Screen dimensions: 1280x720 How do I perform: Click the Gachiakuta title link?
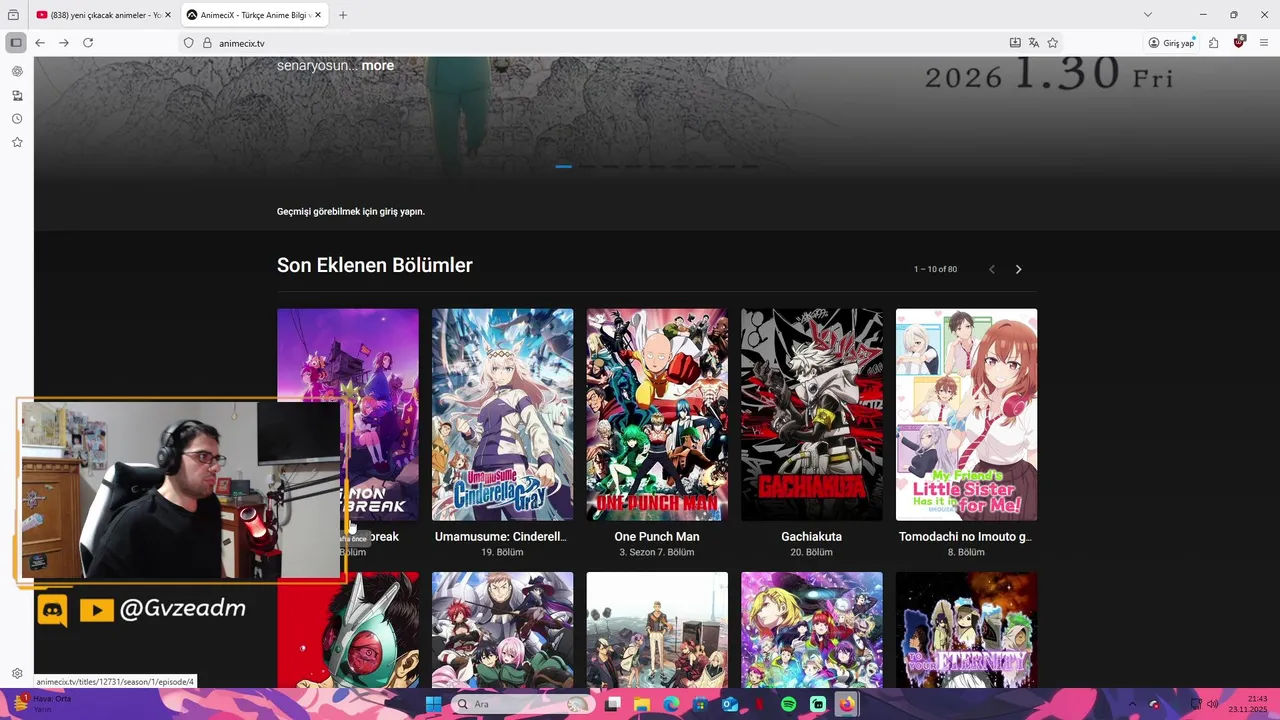pyautogui.click(x=812, y=537)
